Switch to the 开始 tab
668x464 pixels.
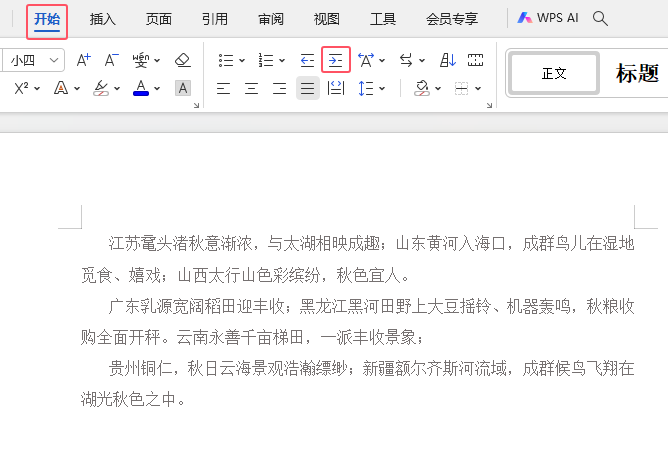[47, 20]
